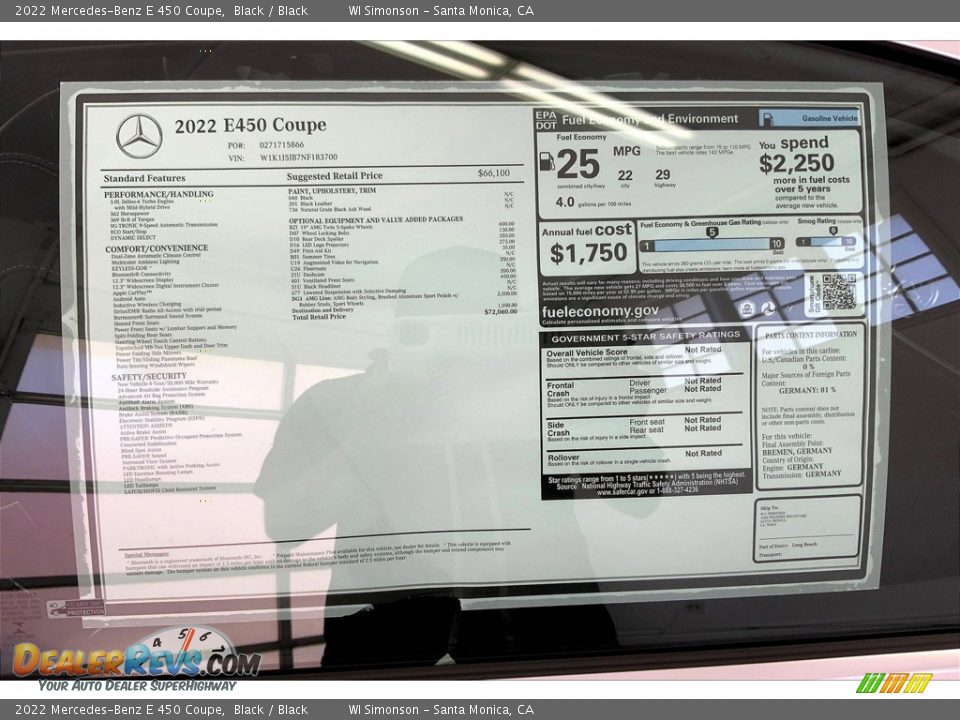Click the VIN number W1K1J5JB7NF183700
The height and width of the screenshot is (720, 960).
[298, 157]
